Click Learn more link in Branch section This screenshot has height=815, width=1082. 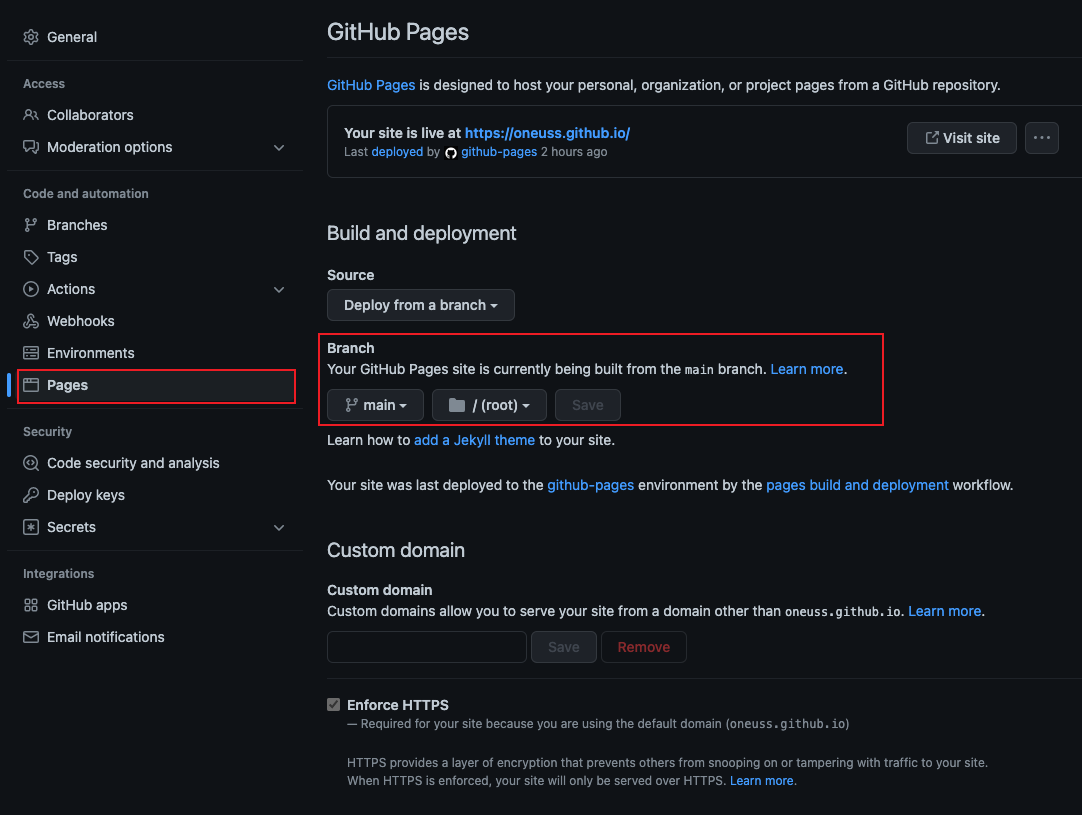807,369
